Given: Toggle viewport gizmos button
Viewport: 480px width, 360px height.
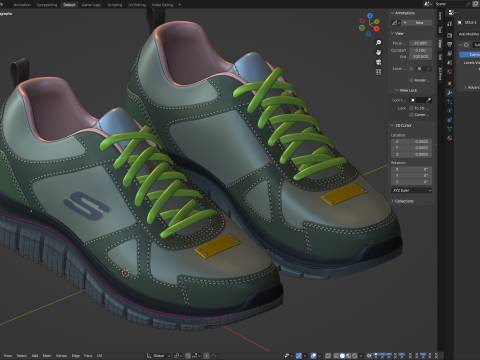Looking at the screenshot, I should (299, 356).
